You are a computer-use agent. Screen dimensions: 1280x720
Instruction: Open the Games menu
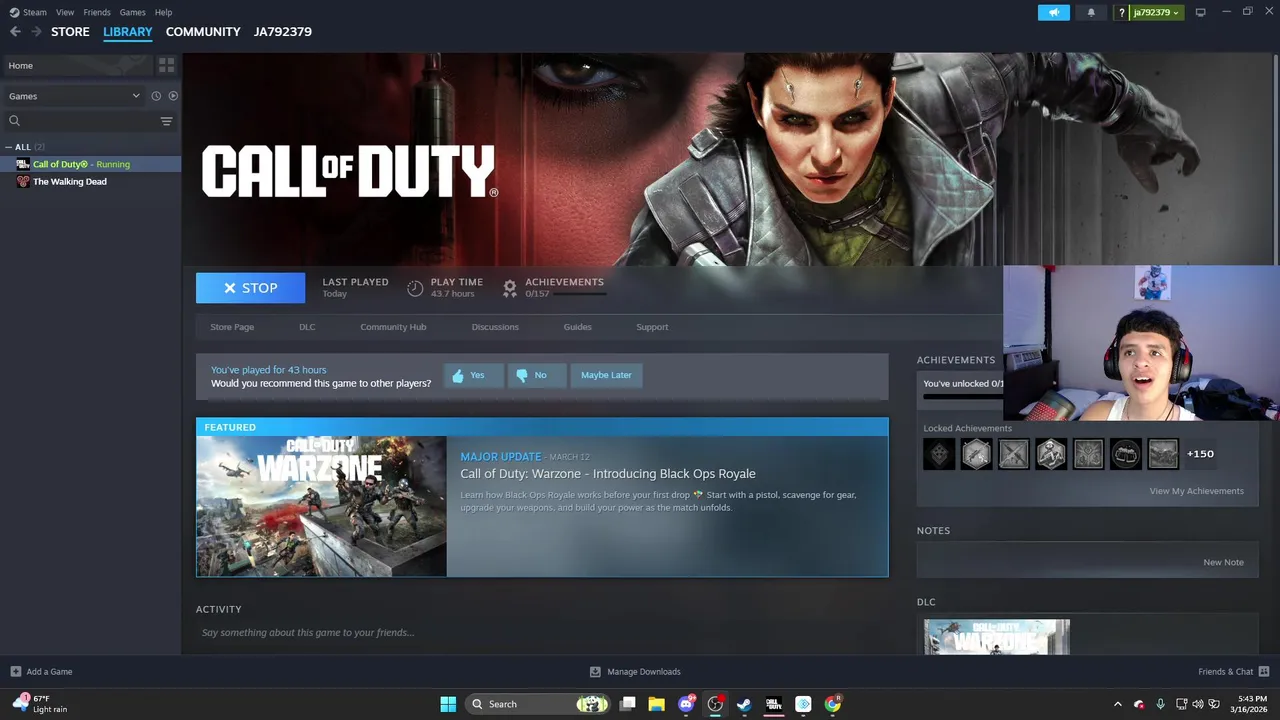click(132, 12)
